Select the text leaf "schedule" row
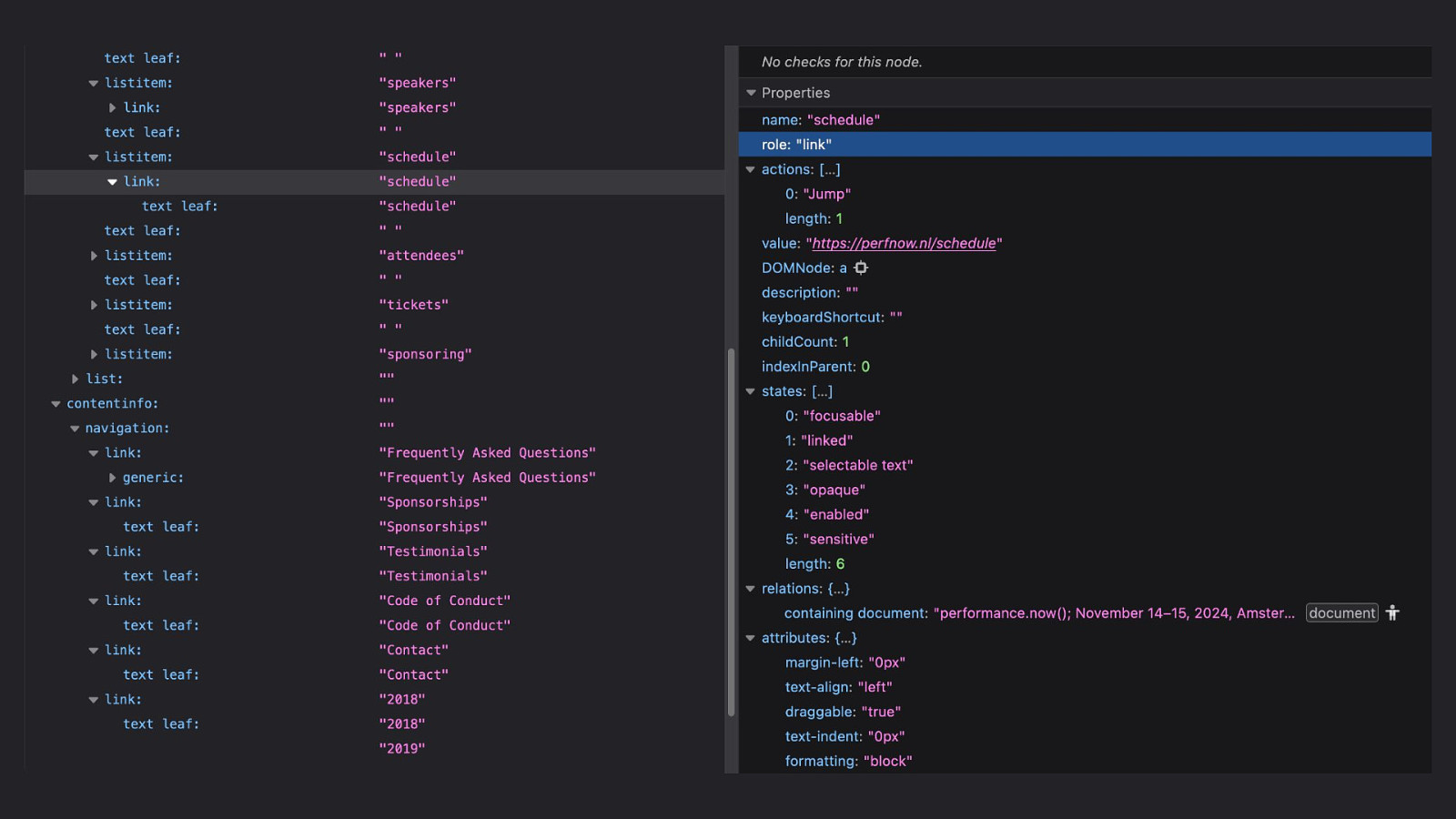1456x819 pixels. pyautogui.click(x=374, y=207)
